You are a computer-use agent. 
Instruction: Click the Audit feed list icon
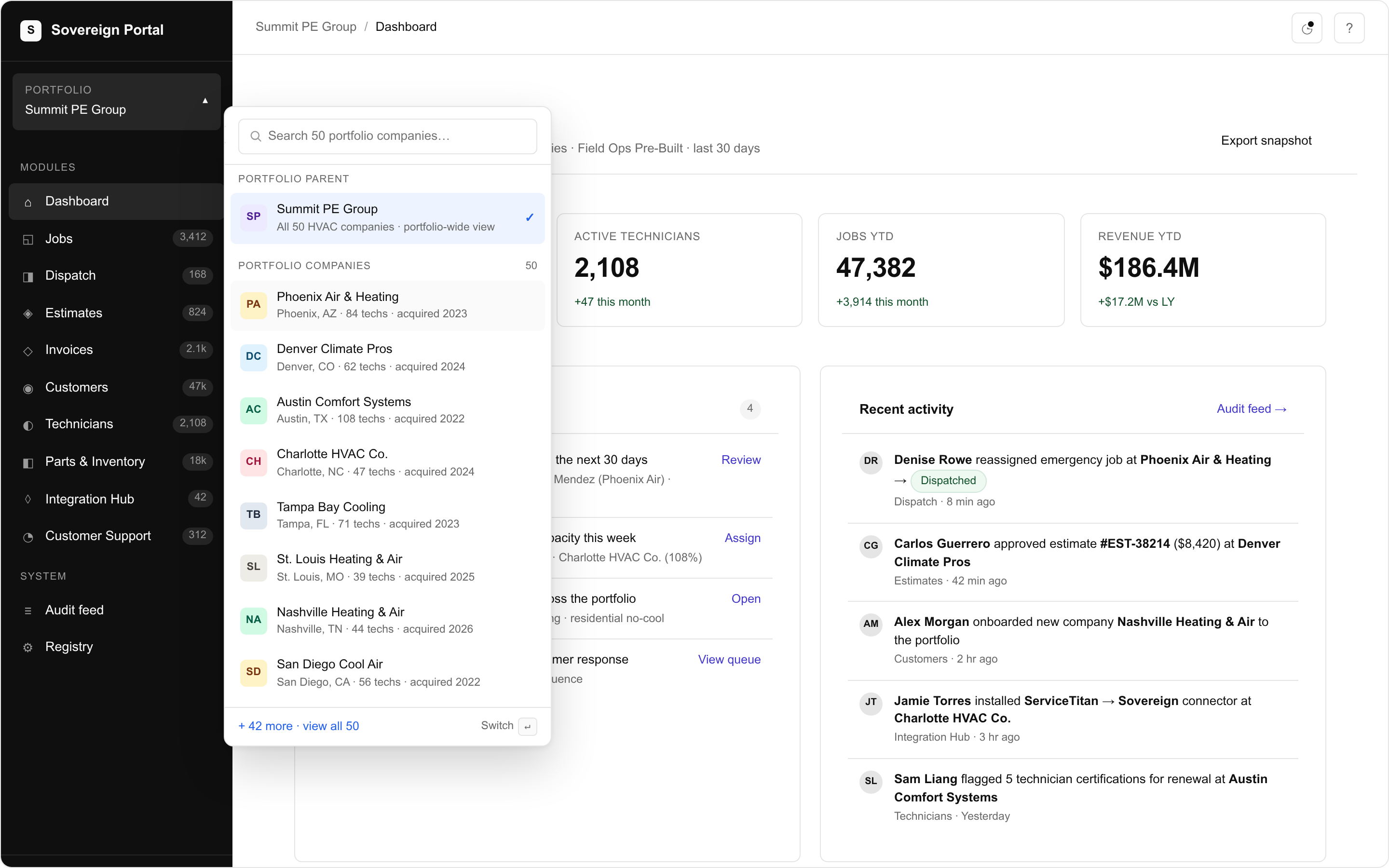click(x=27, y=611)
